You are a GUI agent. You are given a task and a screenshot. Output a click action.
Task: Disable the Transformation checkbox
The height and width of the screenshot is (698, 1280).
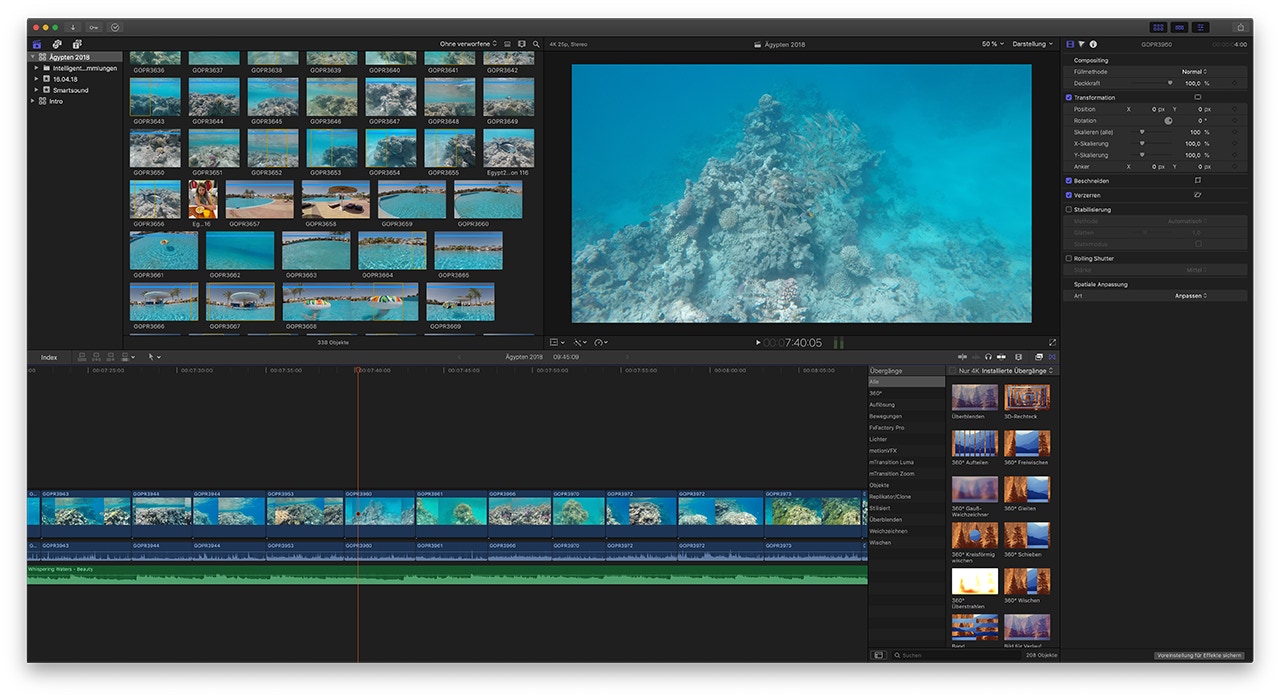pyautogui.click(x=1069, y=97)
